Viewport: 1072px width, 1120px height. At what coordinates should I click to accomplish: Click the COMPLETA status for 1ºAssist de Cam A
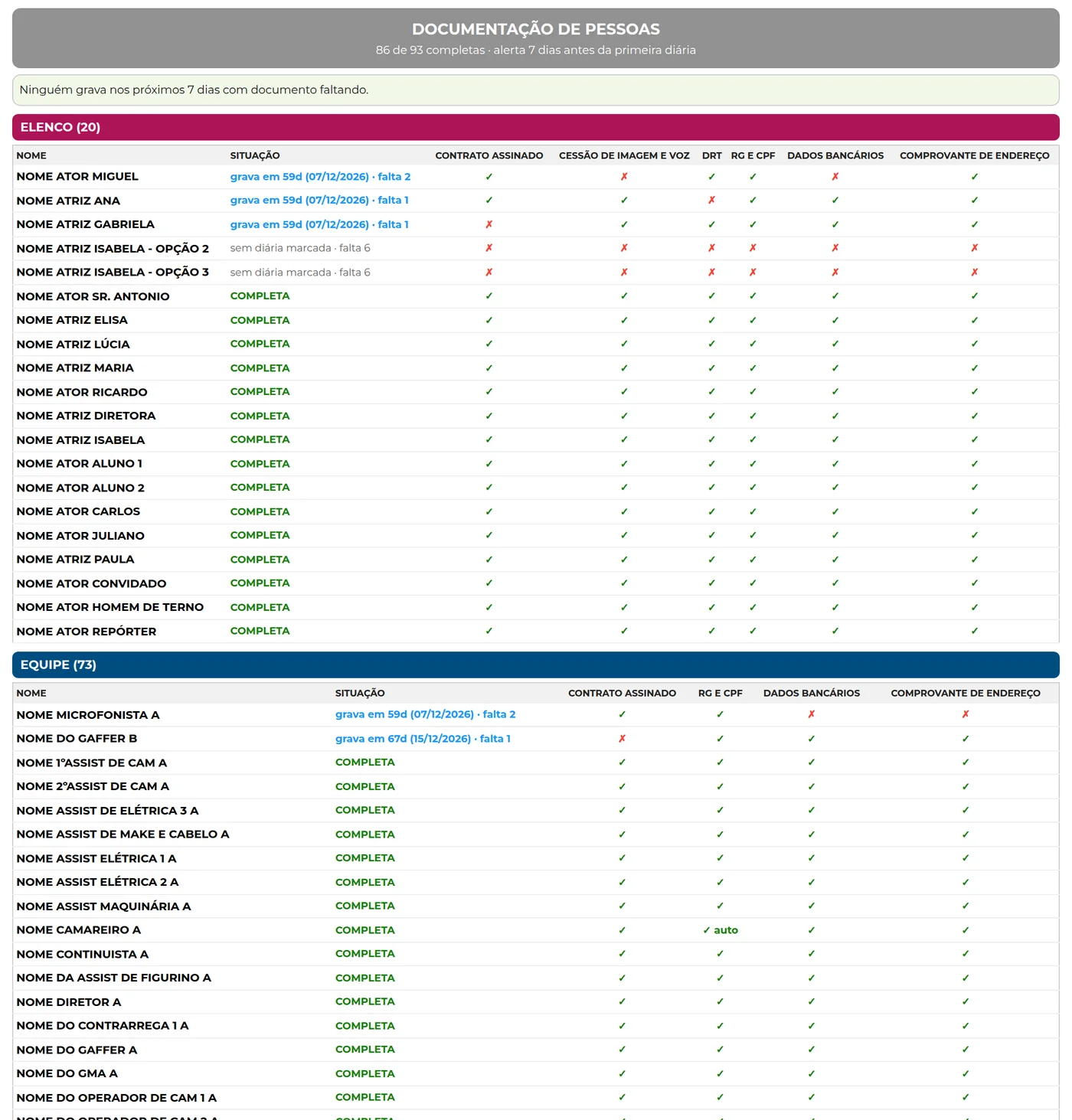tap(365, 762)
